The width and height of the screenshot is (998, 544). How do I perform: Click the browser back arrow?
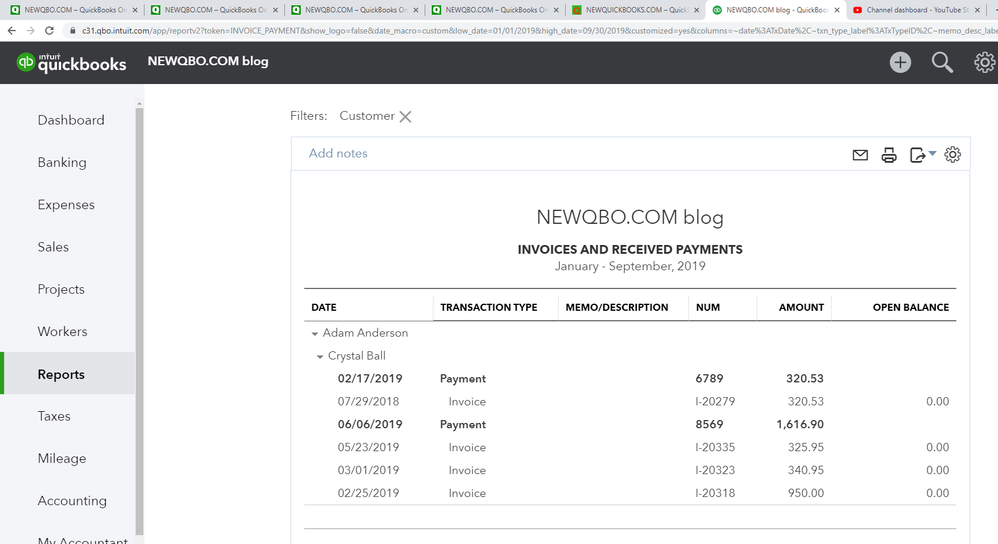[x=11, y=31]
